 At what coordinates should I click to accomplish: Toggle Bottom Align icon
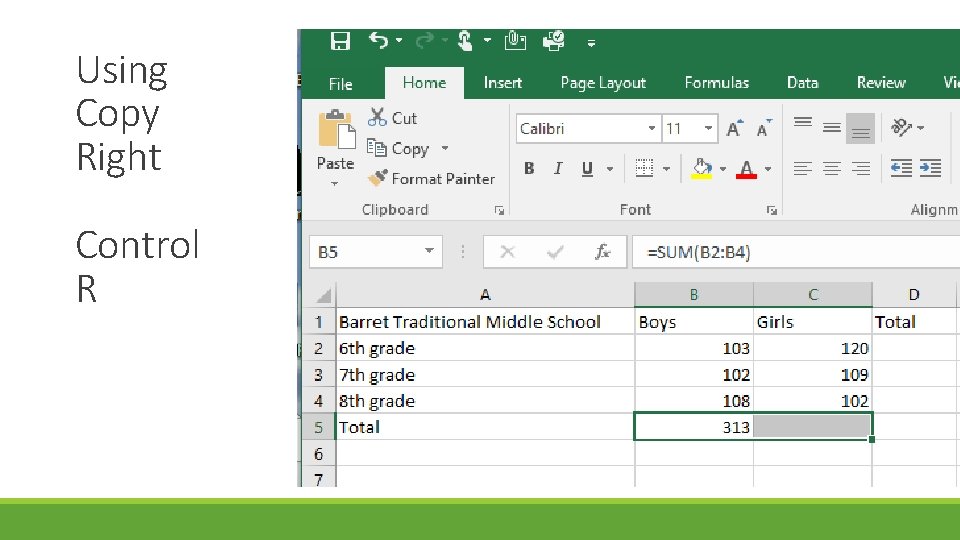pyautogui.click(x=860, y=128)
